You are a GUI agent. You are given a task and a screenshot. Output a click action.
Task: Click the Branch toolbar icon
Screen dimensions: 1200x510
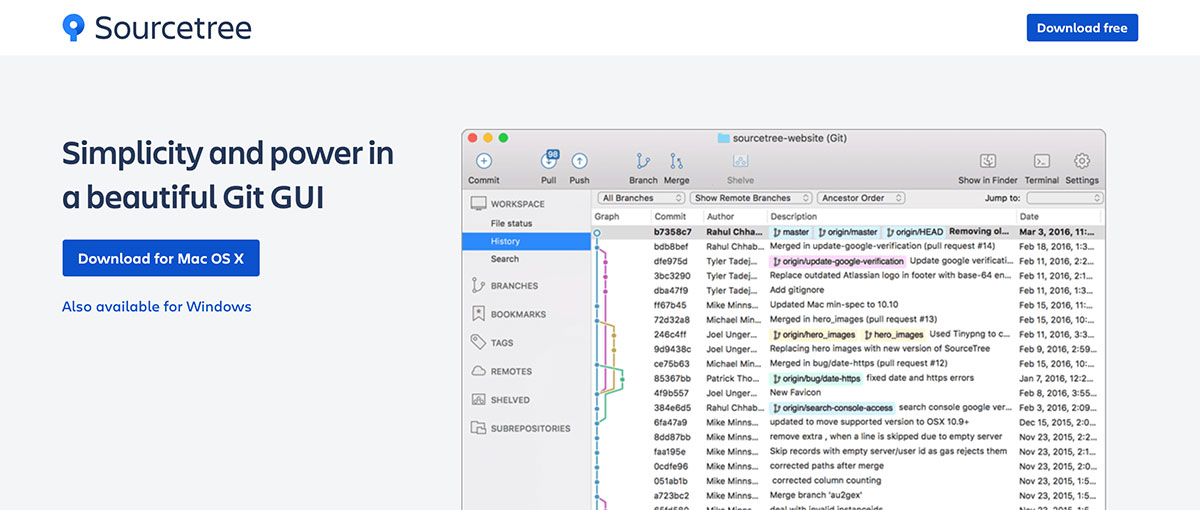pos(643,161)
